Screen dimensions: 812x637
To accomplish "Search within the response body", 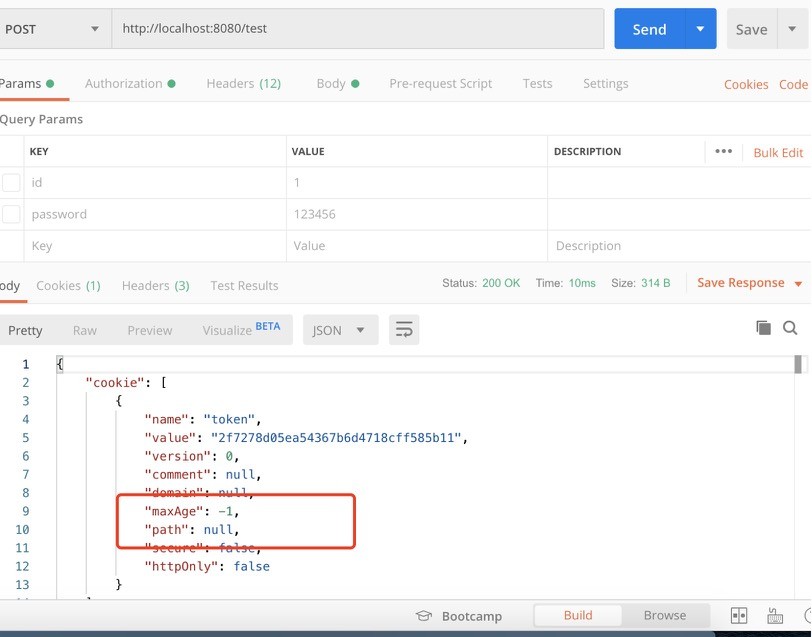I will pyautogui.click(x=790, y=327).
